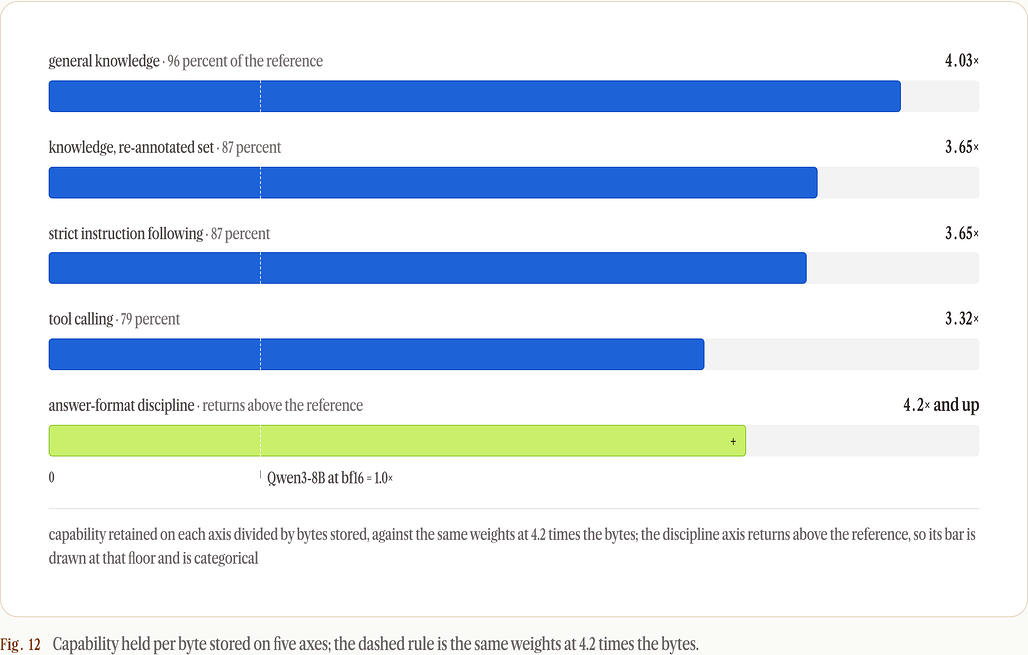Click the 'answer-format discipline' label text
This screenshot has width=1028, height=655.
pyautogui.click(x=121, y=405)
